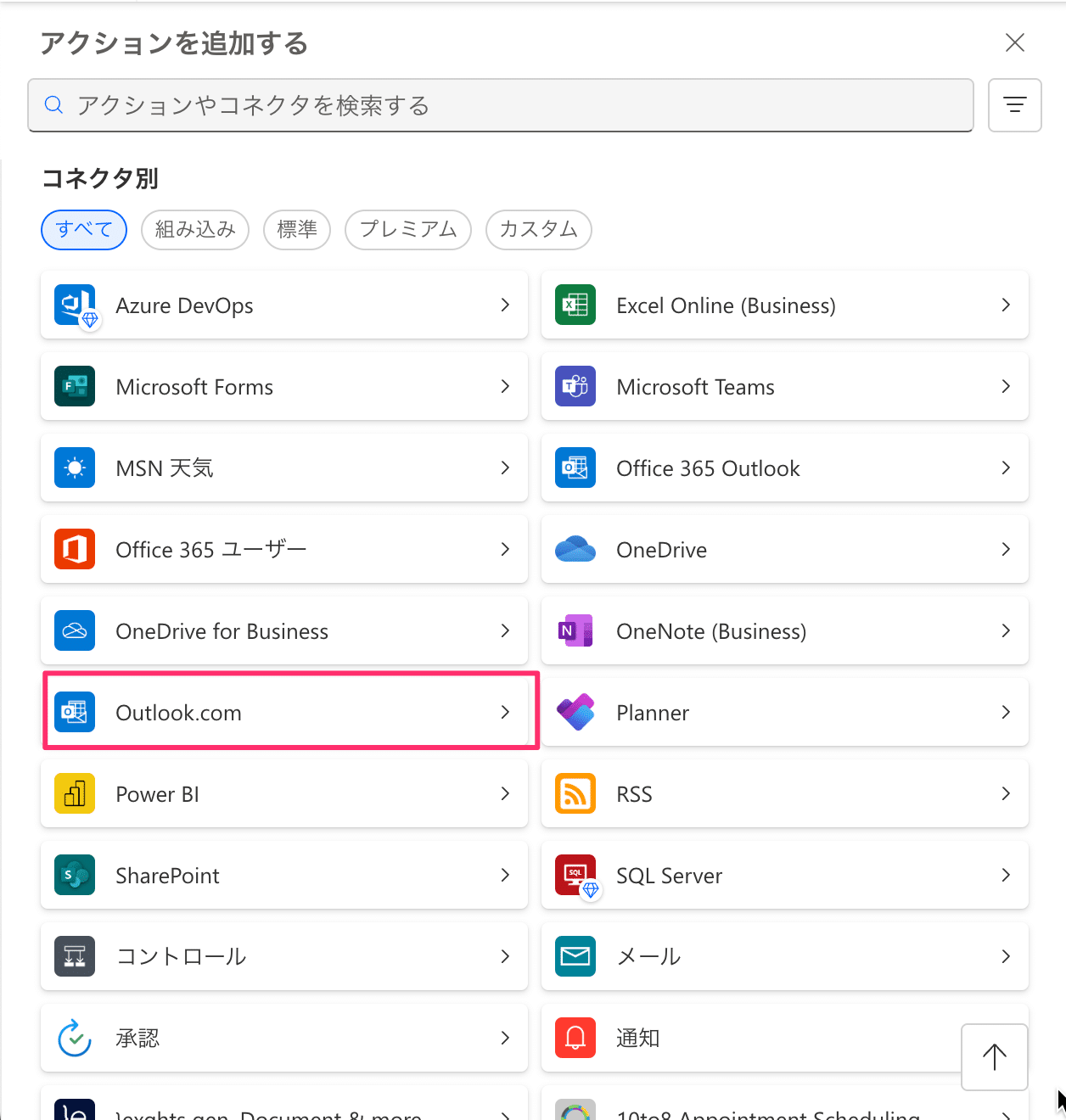Select the すべて filter tab

pyautogui.click(x=84, y=230)
